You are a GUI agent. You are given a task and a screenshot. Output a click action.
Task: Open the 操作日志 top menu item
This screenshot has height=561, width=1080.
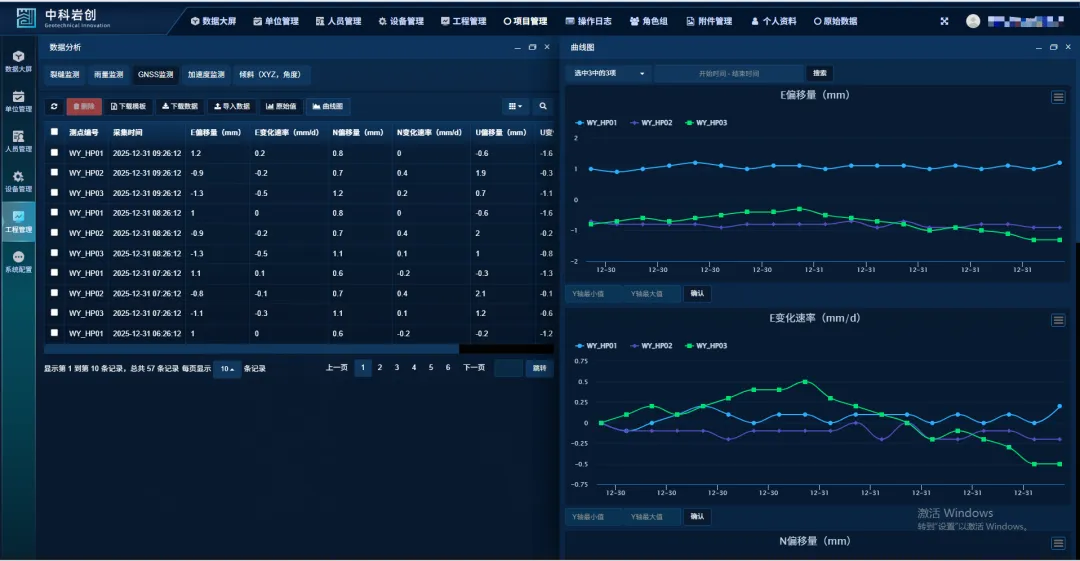(x=594, y=21)
